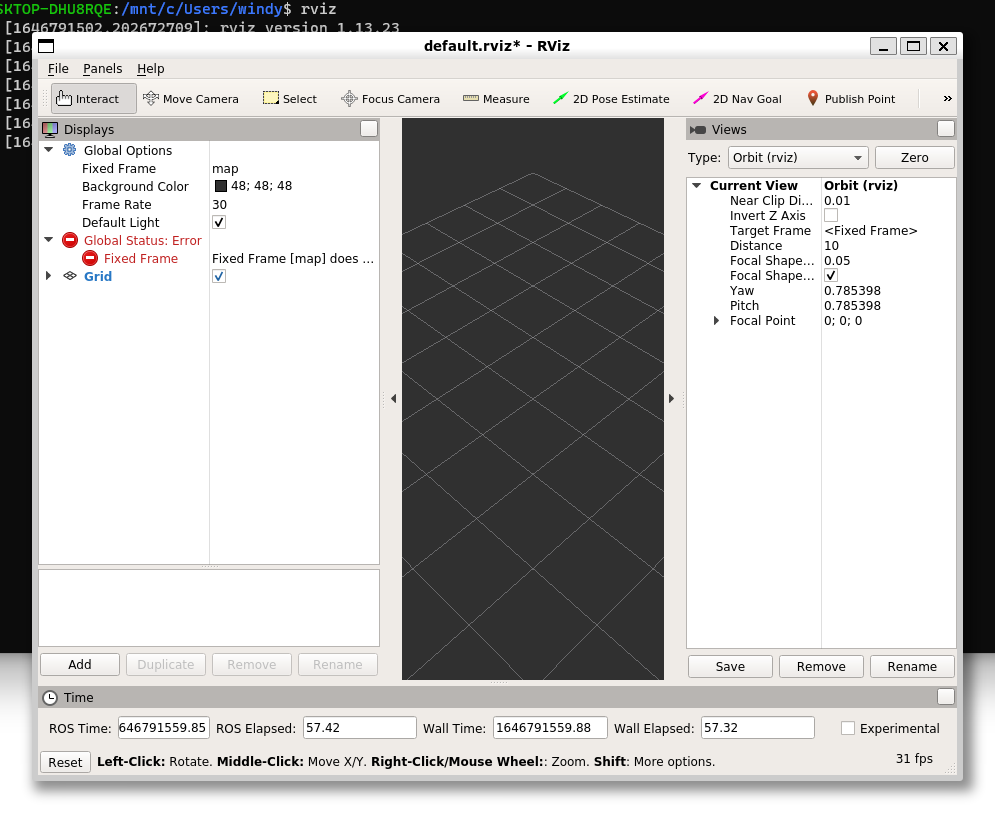
Task: Toggle the Default Light checkbox
Action: coord(219,222)
